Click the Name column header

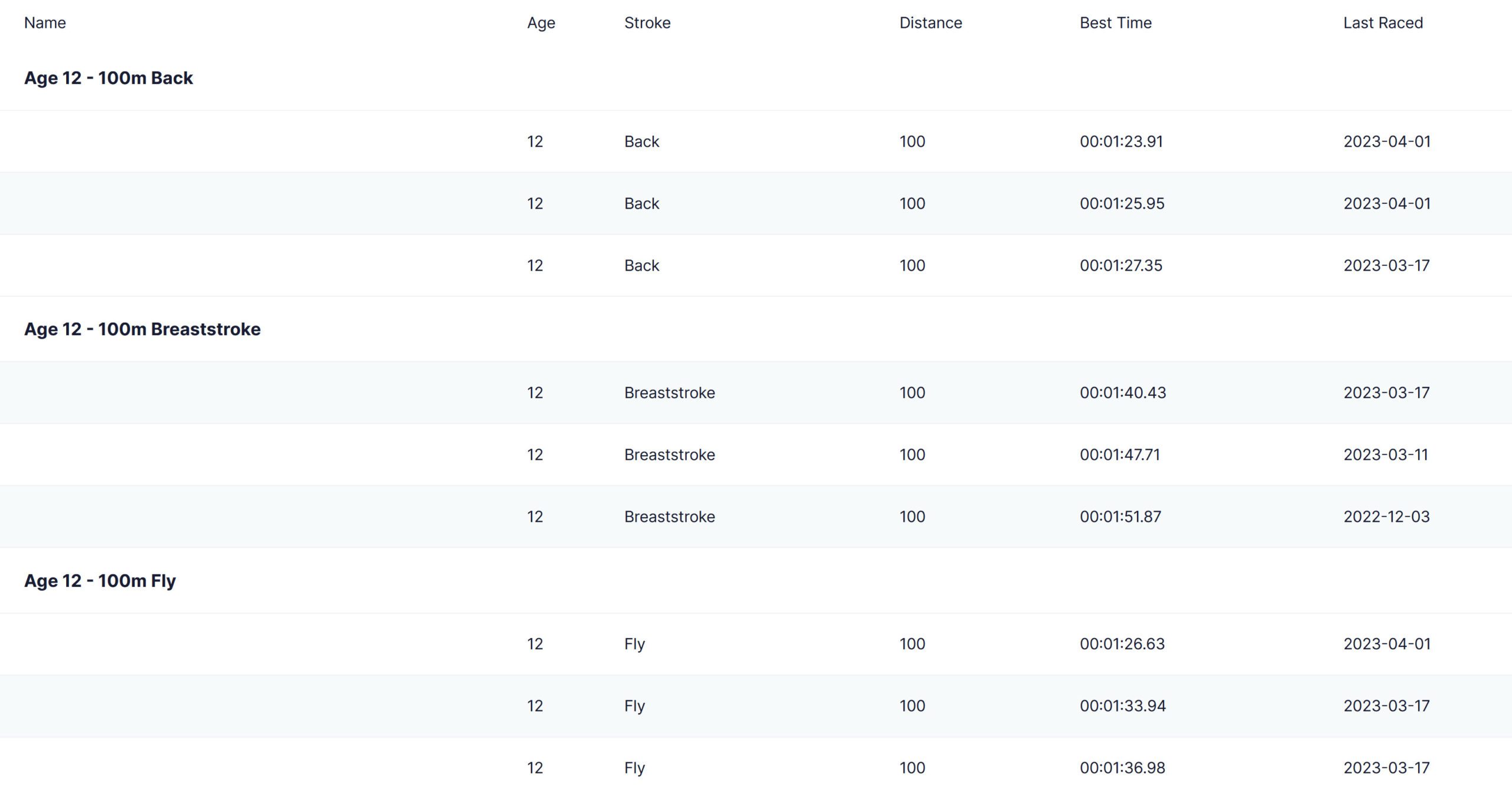pyautogui.click(x=45, y=23)
